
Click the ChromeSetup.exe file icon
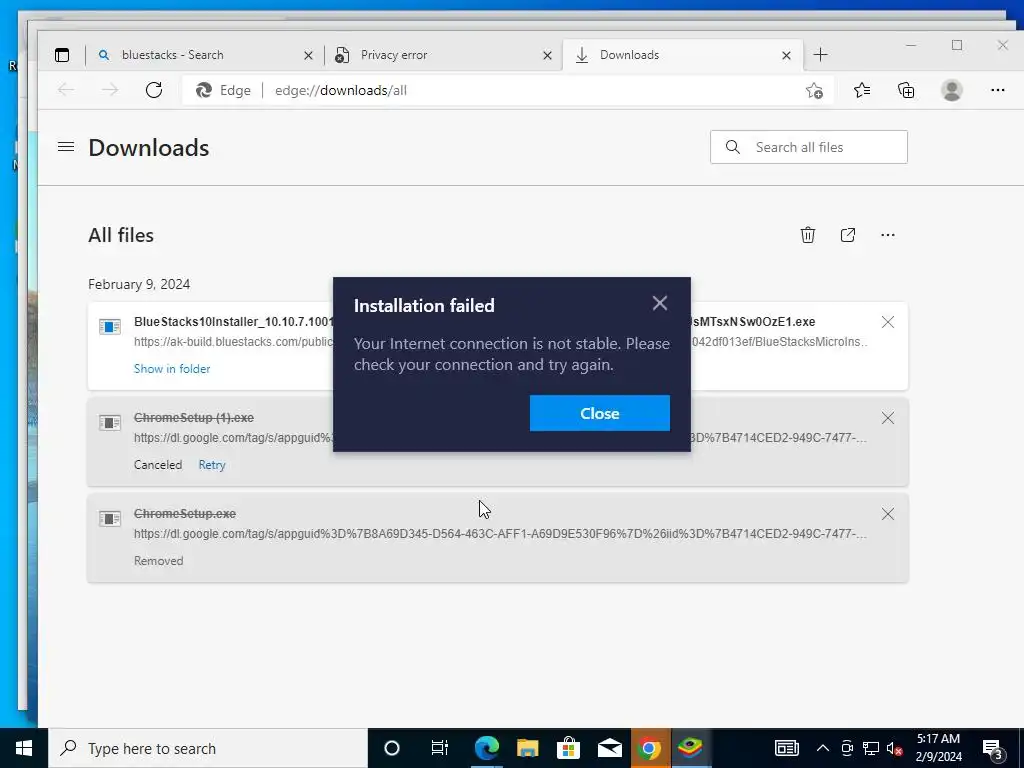click(110, 518)
